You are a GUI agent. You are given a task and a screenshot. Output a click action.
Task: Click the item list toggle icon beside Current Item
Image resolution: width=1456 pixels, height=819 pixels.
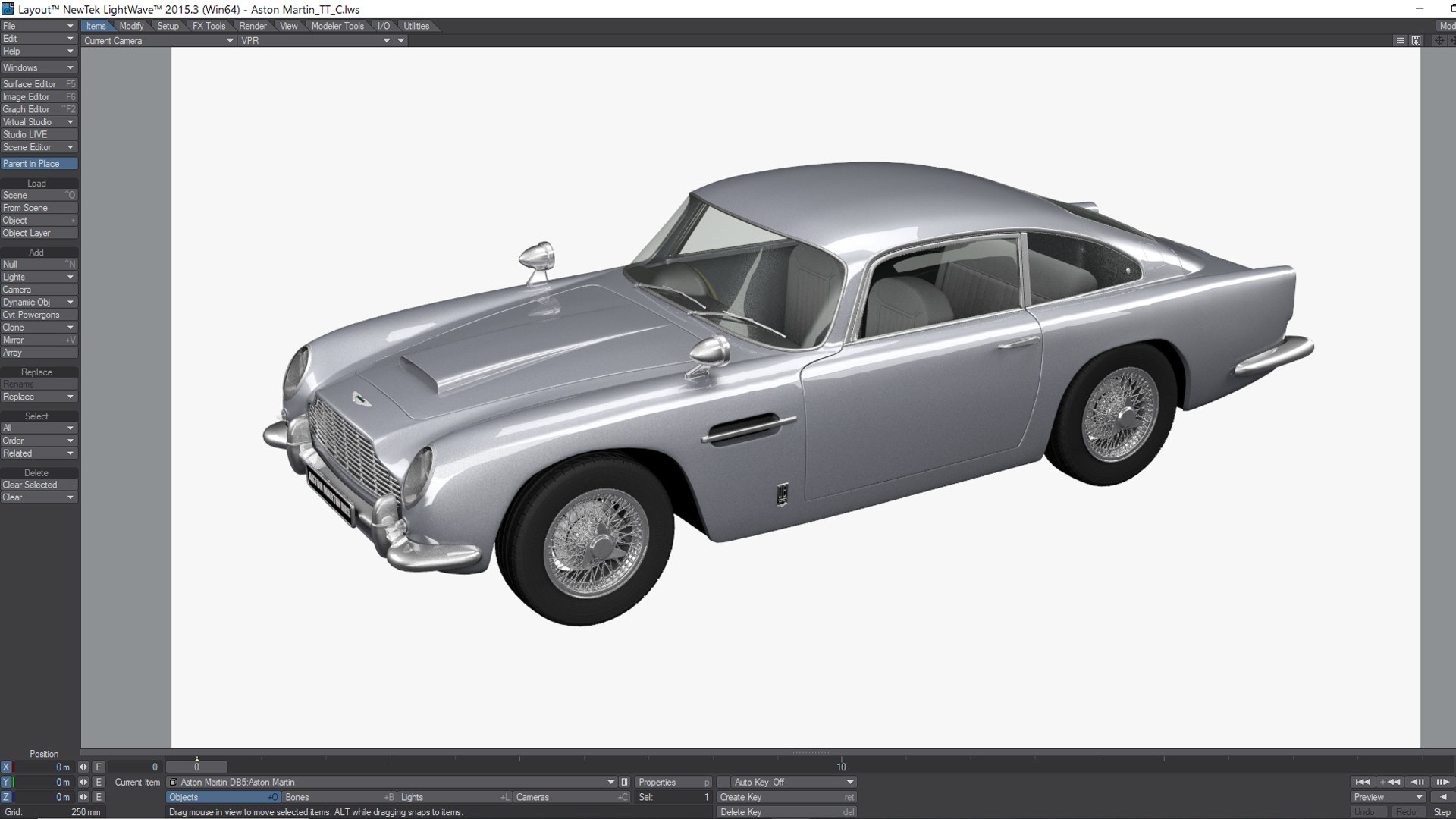[625, 783]
